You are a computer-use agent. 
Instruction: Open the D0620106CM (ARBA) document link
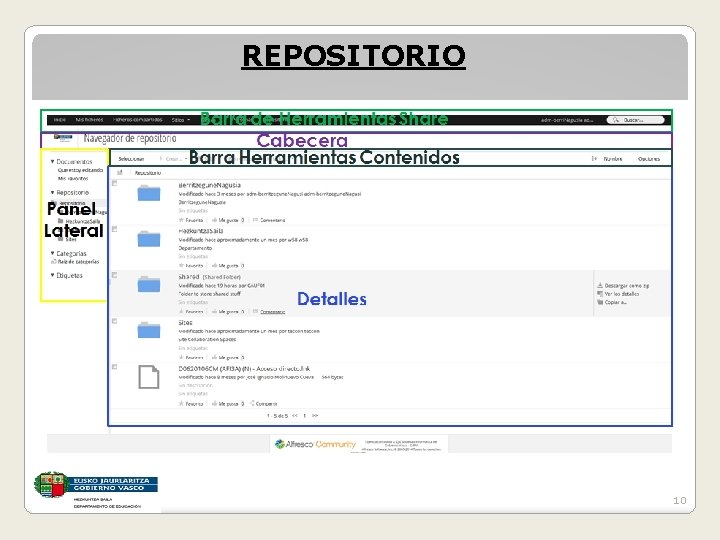tap(244, 369)
